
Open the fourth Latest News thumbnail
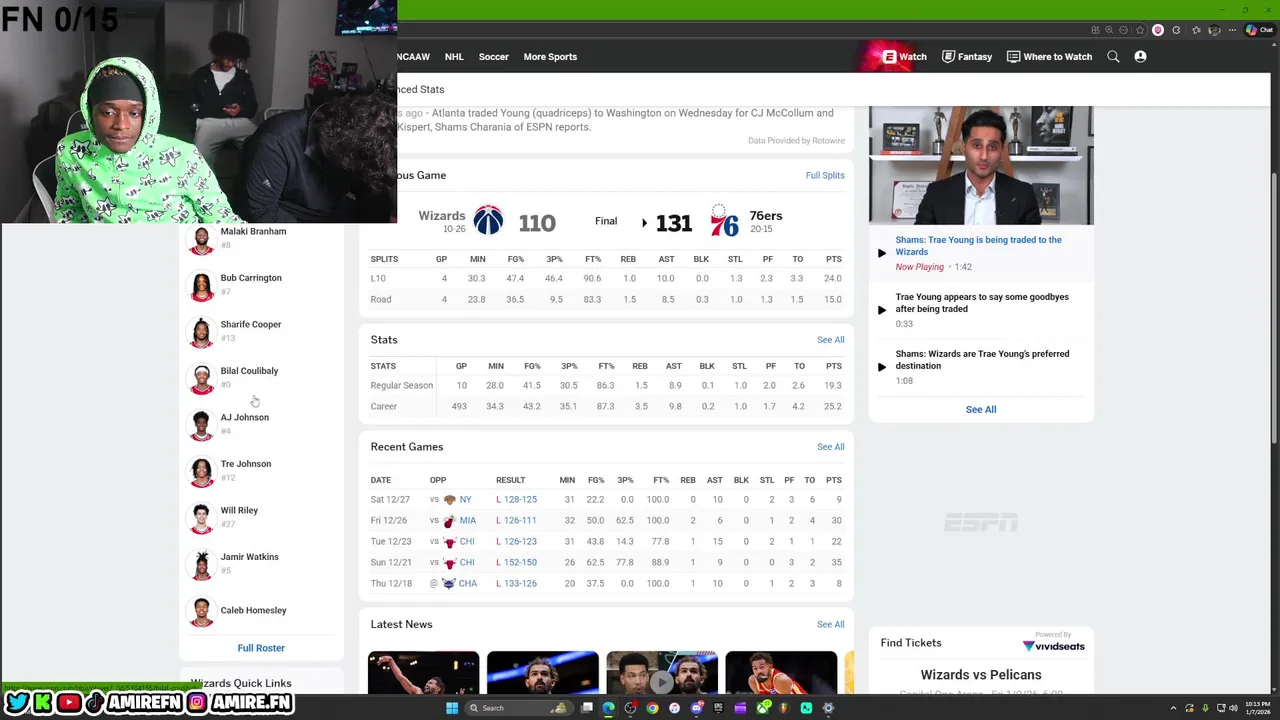pyautogui.click(x=781, y=672)
